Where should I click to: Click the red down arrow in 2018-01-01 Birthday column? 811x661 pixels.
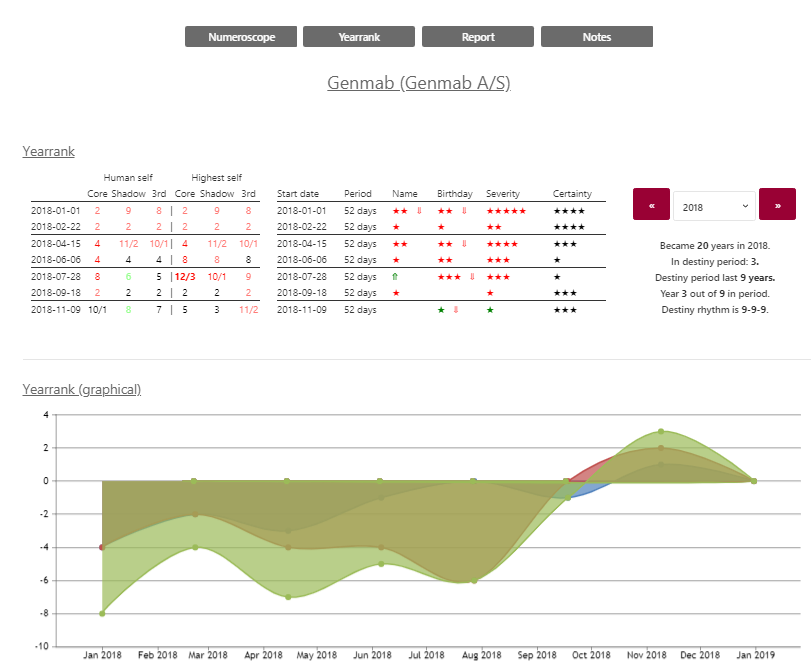click(x=464, y=211)
